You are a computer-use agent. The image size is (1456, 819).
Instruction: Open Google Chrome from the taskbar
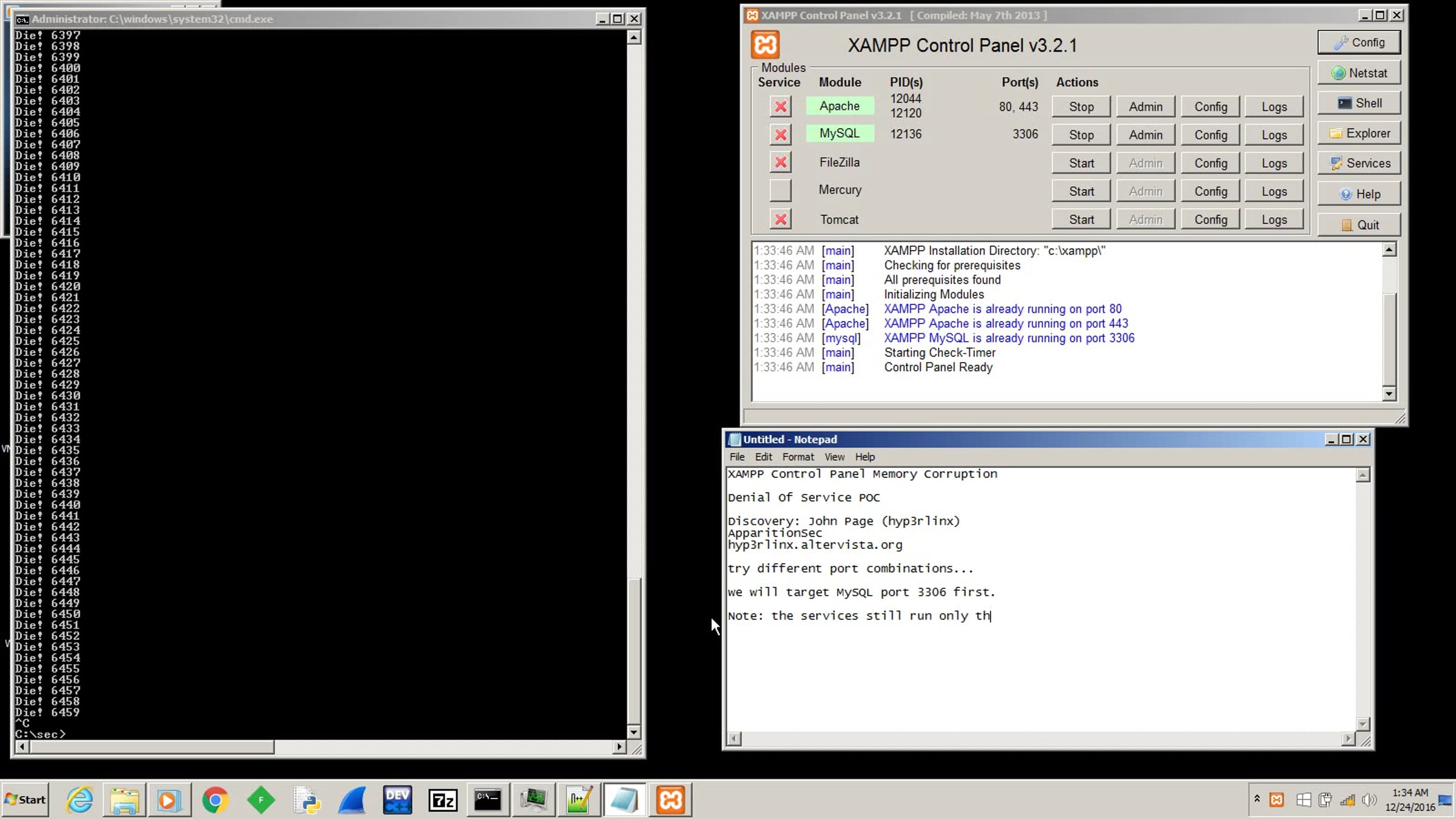point(215,800)
